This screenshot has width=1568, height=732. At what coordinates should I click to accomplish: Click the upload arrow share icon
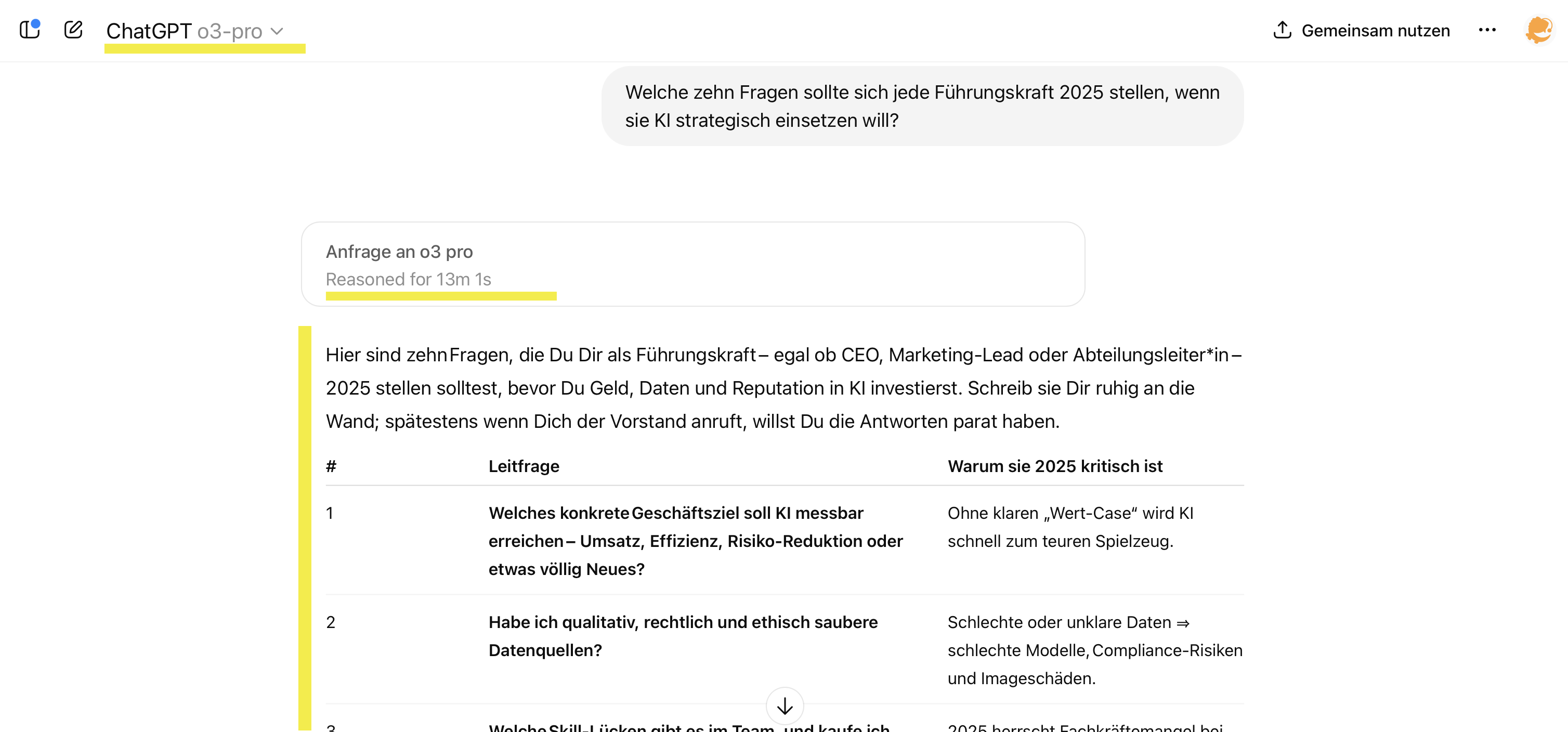(x=1283, y=29)
